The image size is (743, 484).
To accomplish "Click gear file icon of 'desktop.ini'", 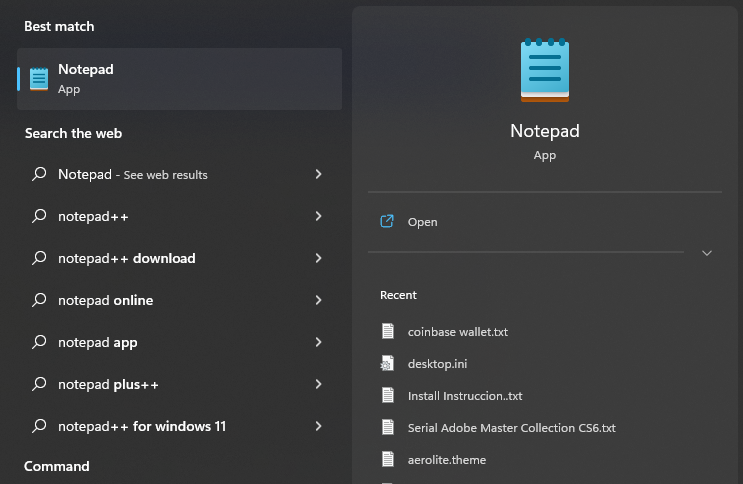I will pyautogui.click(x=387, y=363).
